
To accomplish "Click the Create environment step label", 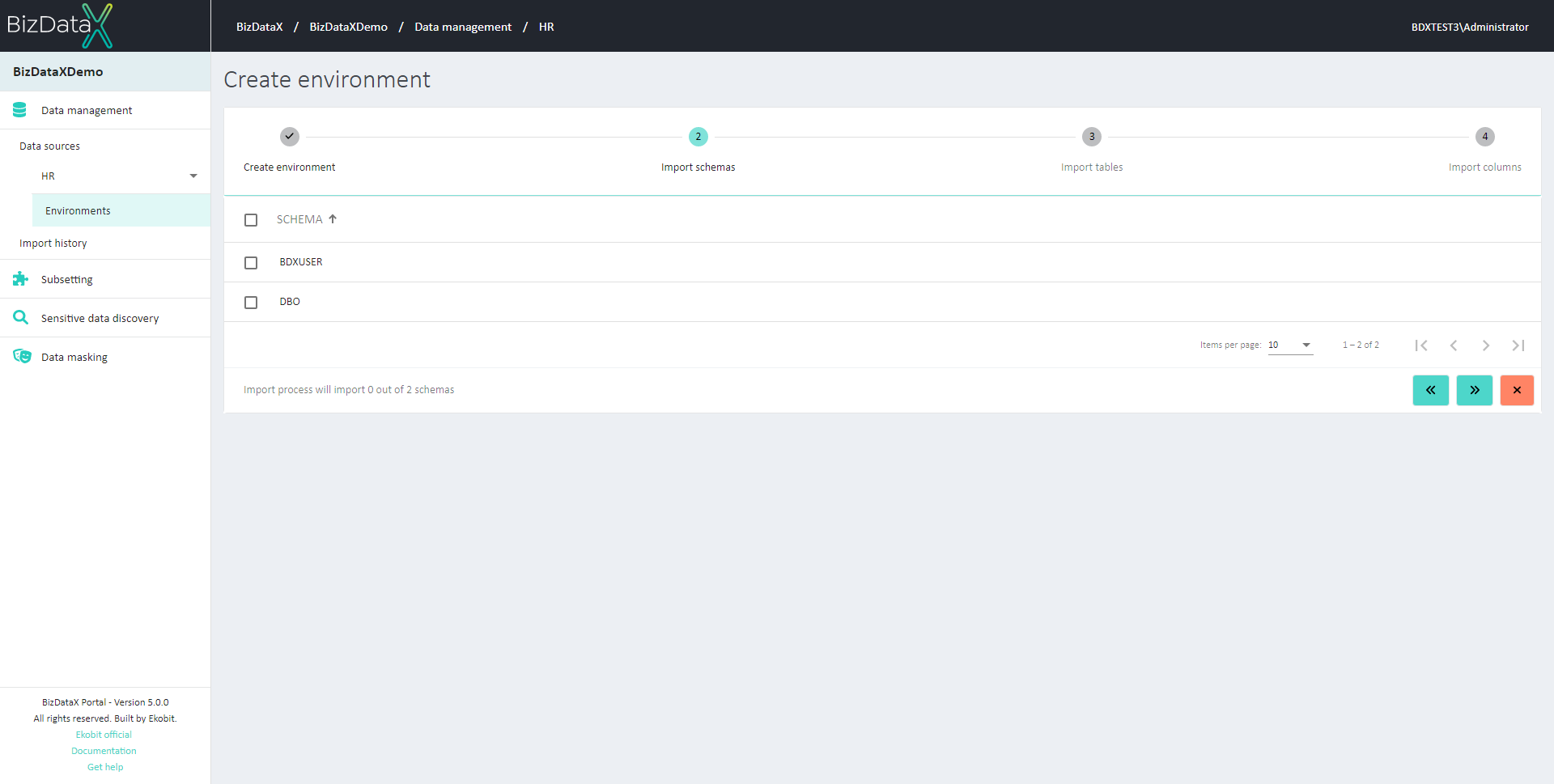I will (x=290, y=167).
